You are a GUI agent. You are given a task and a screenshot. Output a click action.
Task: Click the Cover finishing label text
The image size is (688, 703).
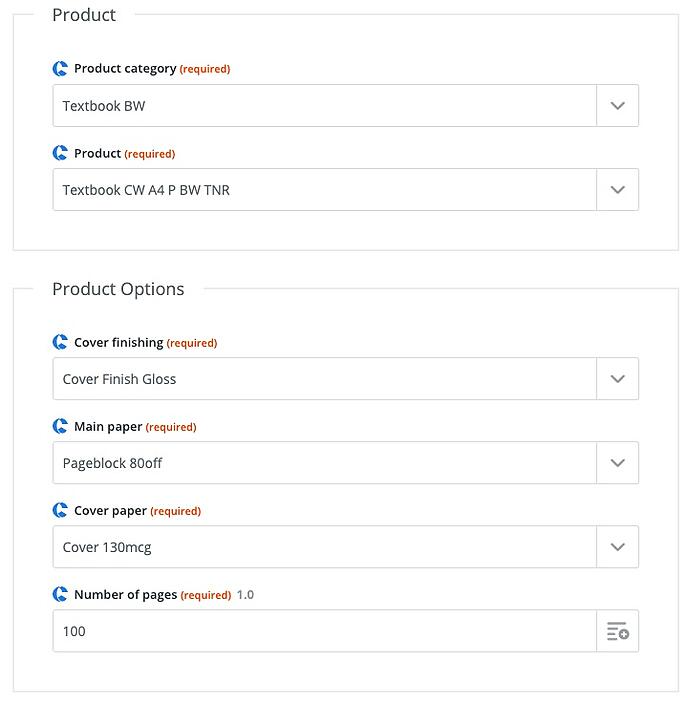119,343
